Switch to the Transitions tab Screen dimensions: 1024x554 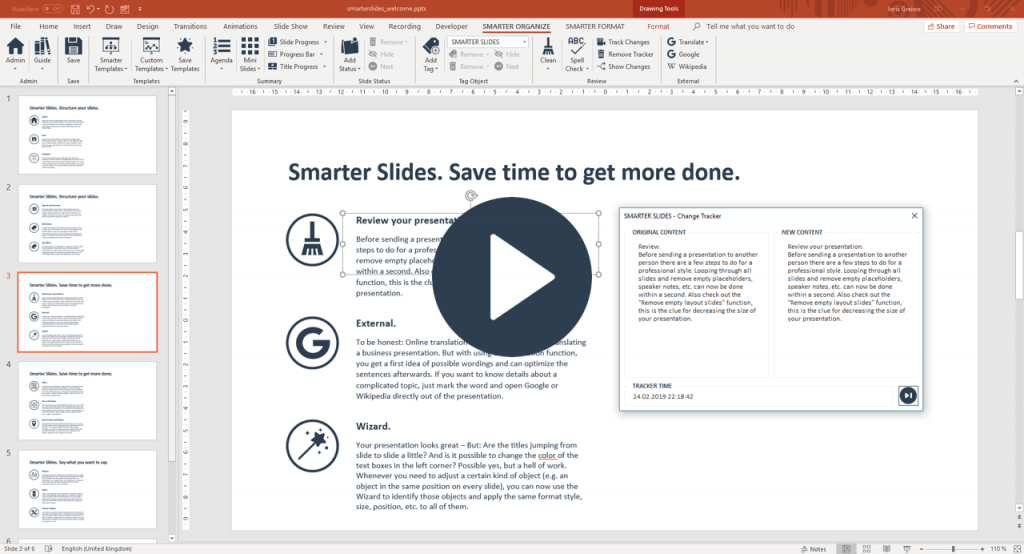[x=190, y=26]
